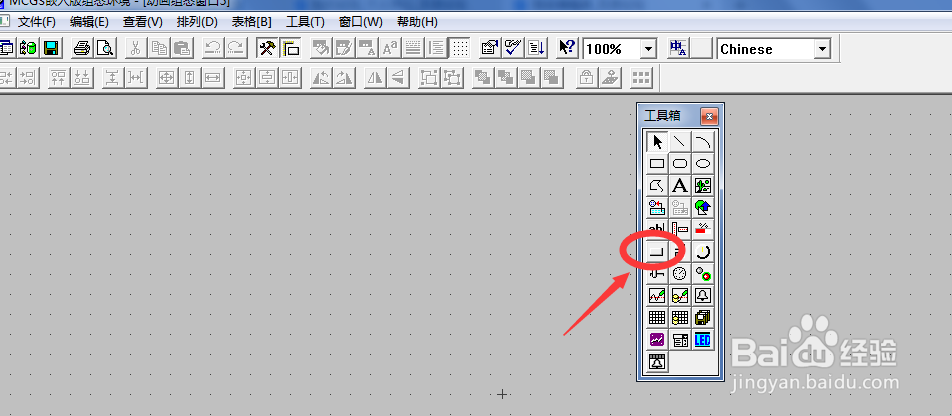Click the check mark verify icon
The width and height of the screenshot is (952, 416).
513,48
